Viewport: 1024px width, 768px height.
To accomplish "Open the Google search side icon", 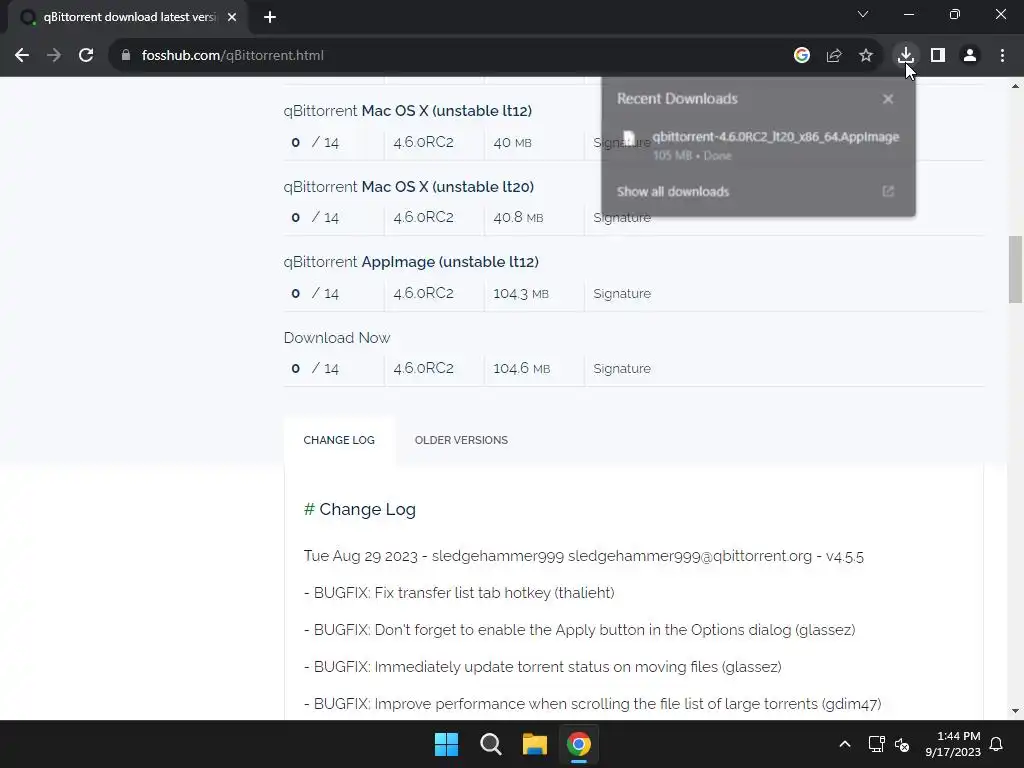I will click(x=801, y=56).
